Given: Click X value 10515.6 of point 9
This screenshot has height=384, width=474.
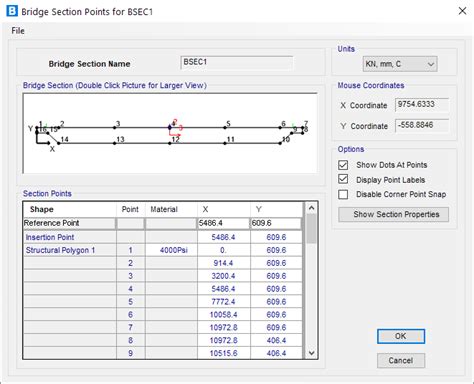Looking at the screenshot, I should point(224,353).
